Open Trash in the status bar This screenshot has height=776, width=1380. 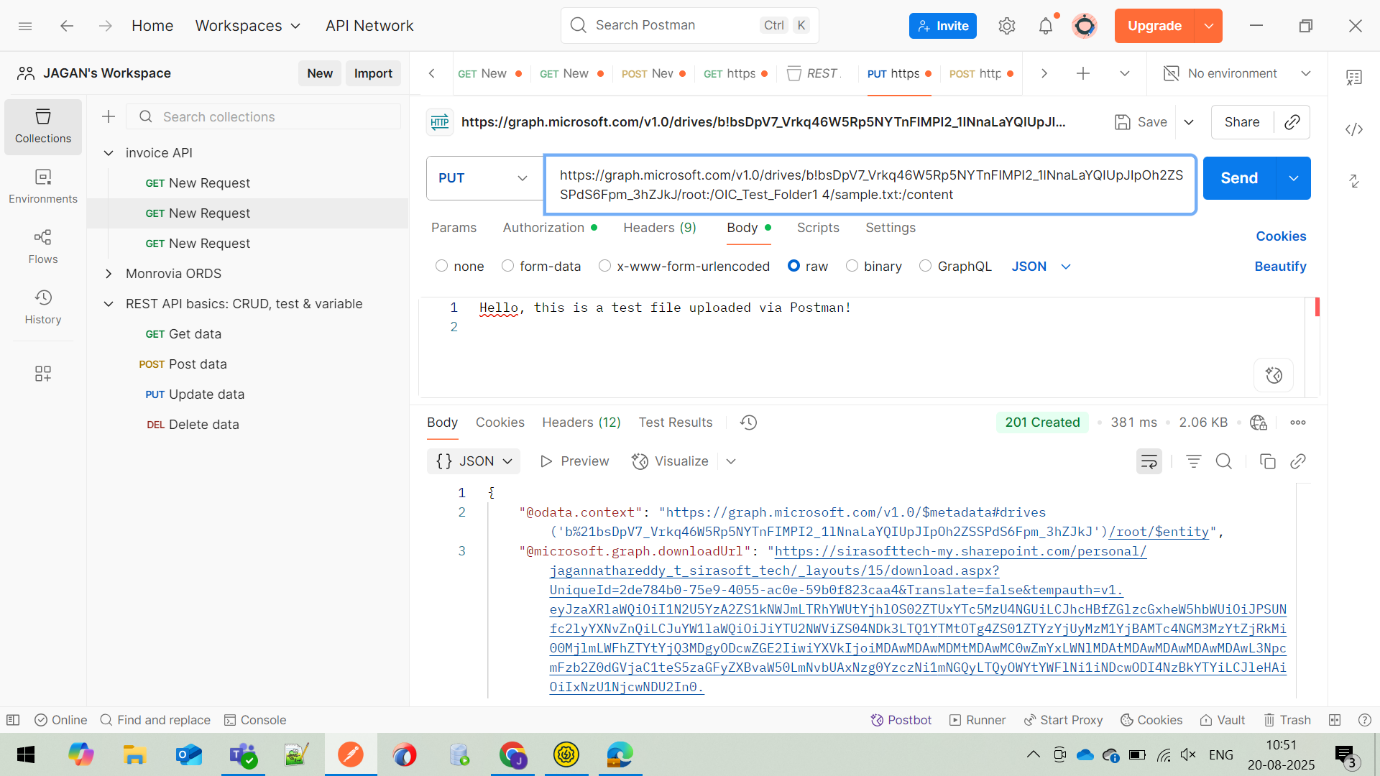(1287, 720)
